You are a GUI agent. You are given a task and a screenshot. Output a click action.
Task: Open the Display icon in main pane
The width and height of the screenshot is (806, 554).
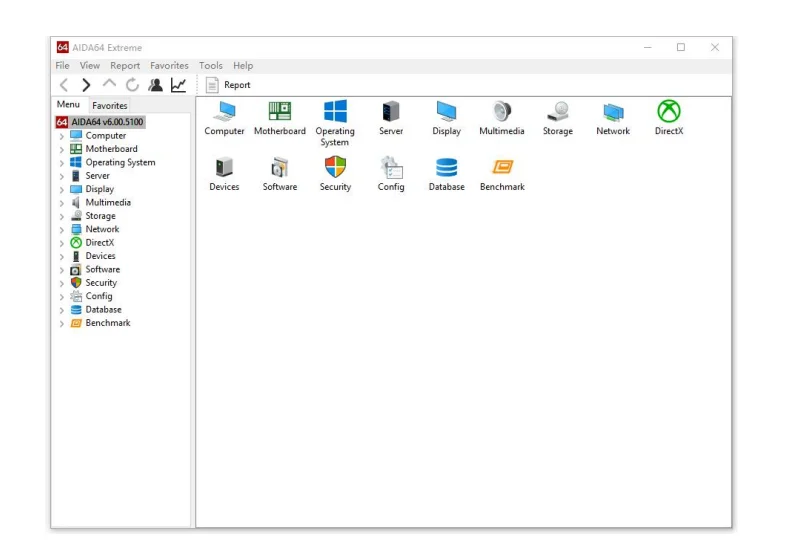[x=446, y=112]
